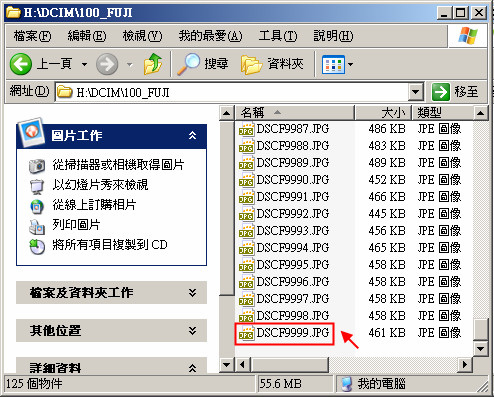Open the Forward history dropdown arrow
The image size is (494, 397).
tap(129, 64)
